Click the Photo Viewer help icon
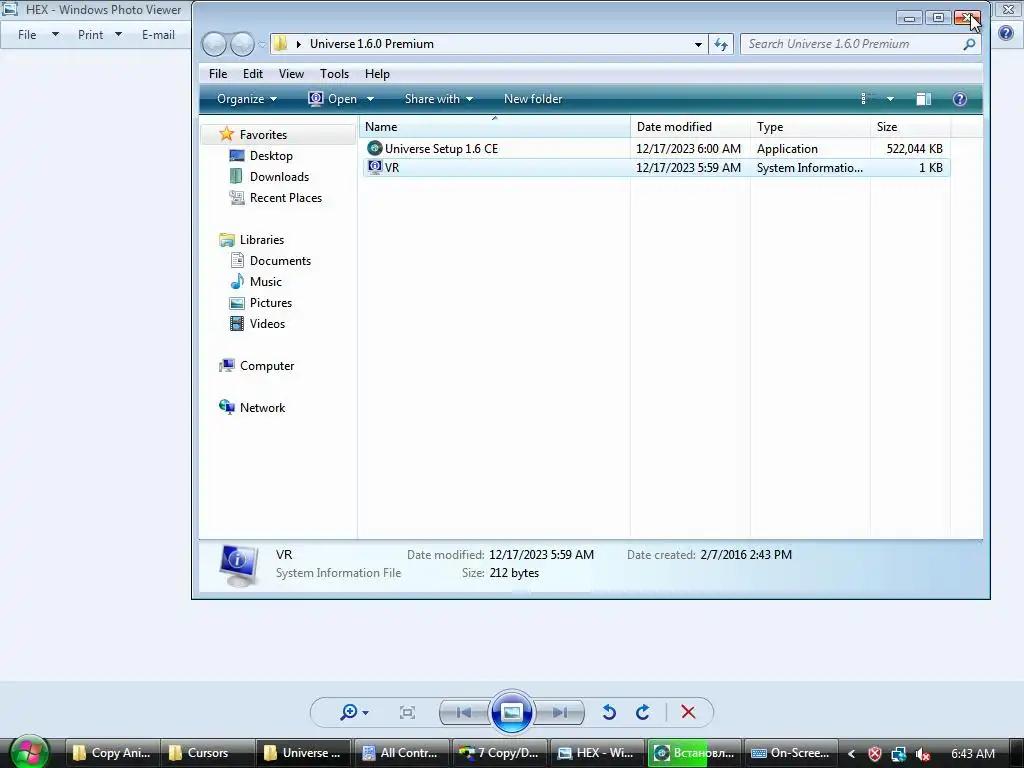 pyautogui.click(x=1006, y=33)
